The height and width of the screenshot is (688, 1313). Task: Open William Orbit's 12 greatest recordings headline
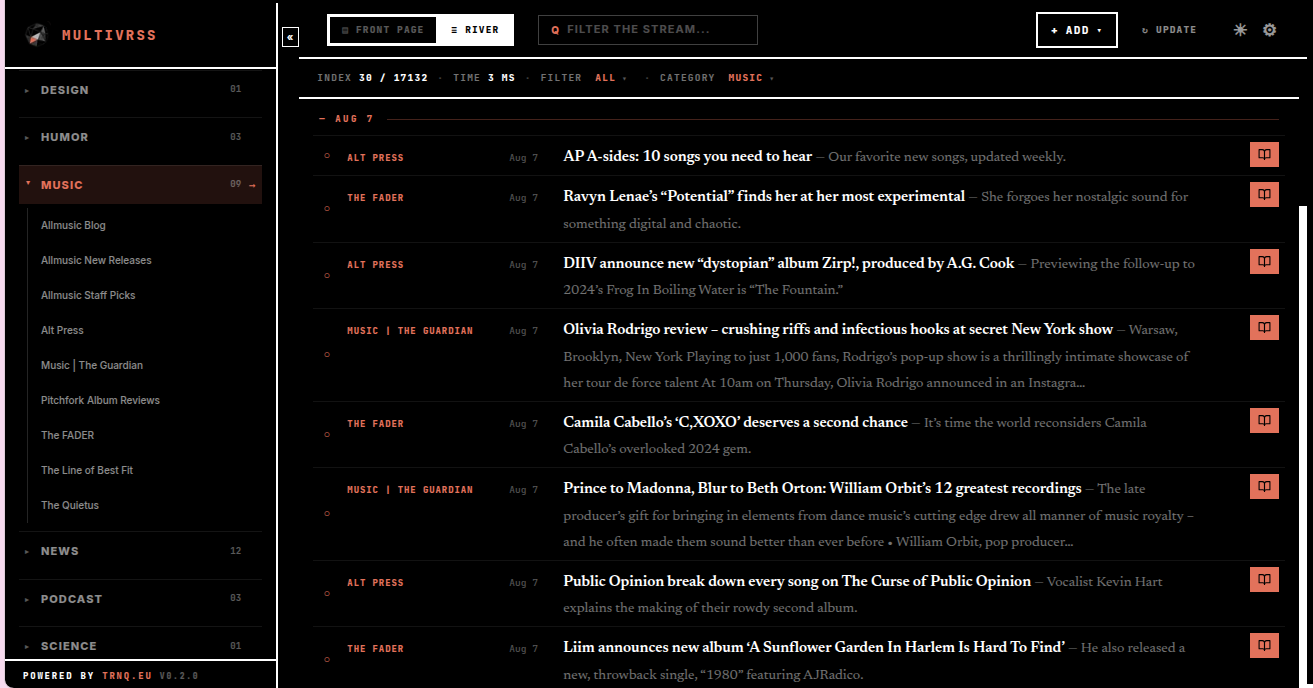coord(822,488)
